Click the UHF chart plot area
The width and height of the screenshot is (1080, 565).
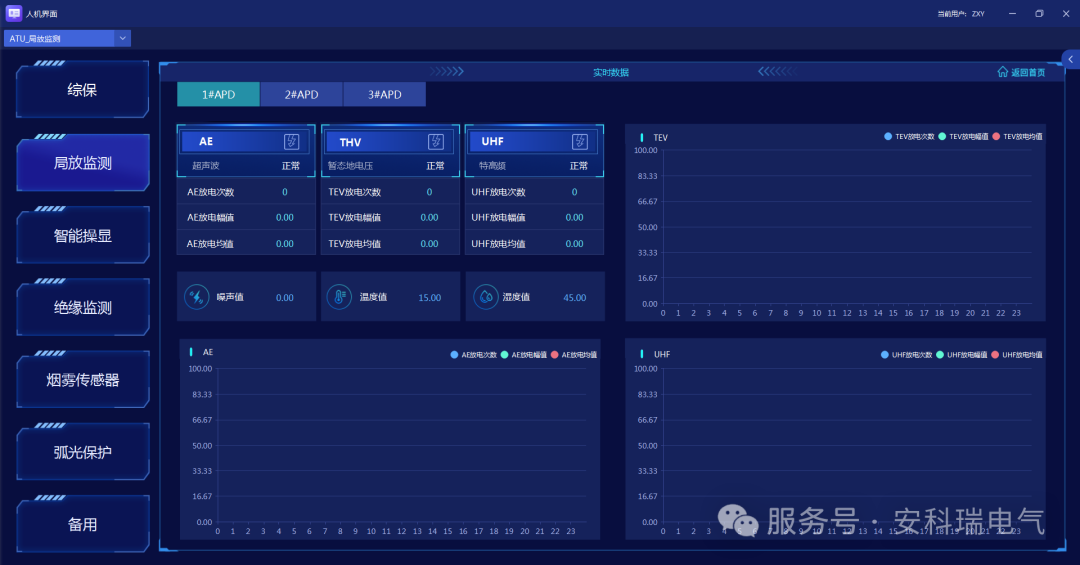coord(847,445)
